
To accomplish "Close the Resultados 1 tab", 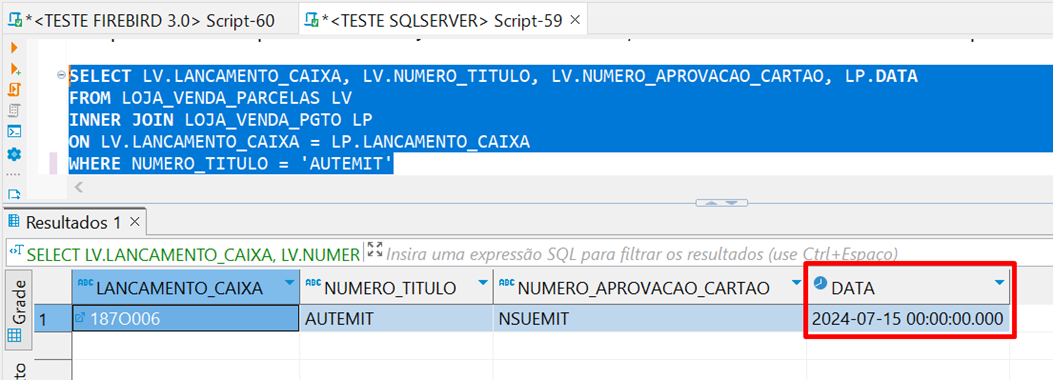I will tap(134, 222).
